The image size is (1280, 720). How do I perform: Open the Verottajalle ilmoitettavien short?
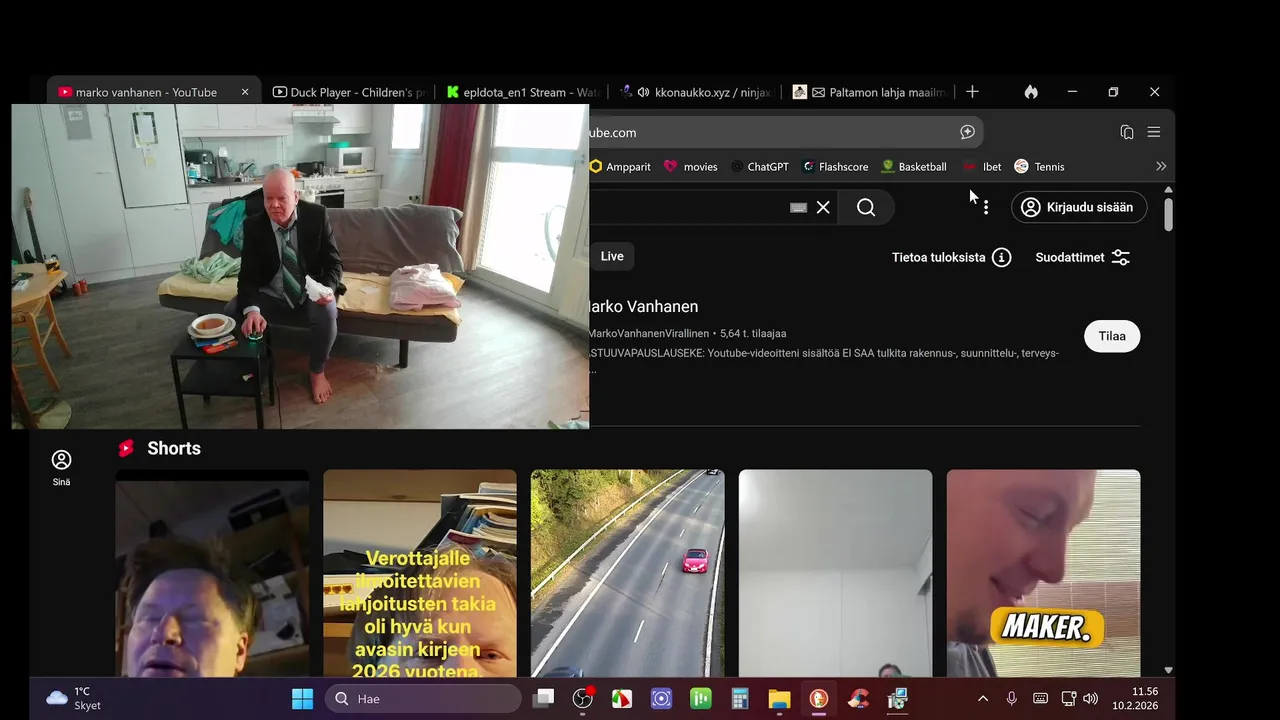pos(420,573)
